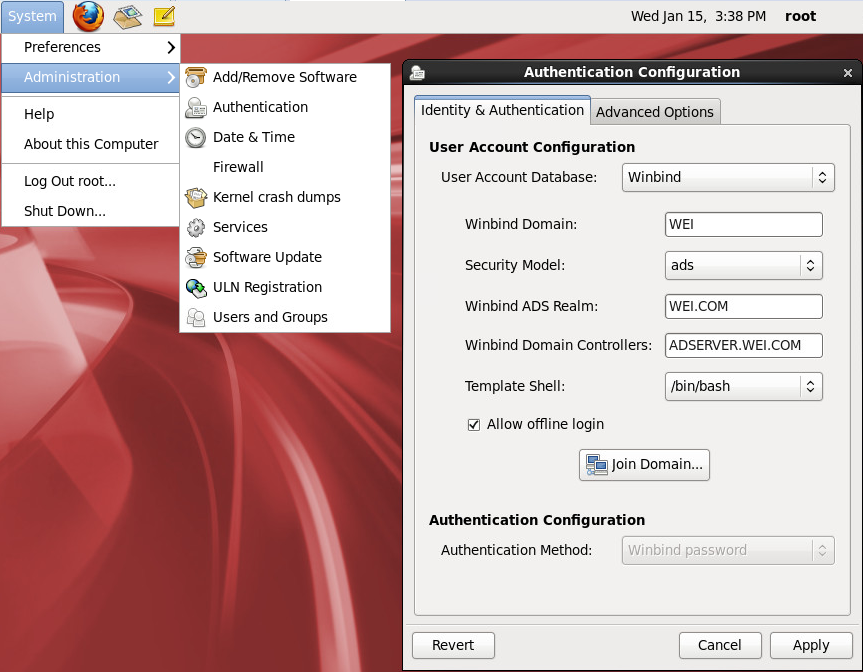Viewport: 863px width, 672px height.
Task: Choose Shut Down... from the menu
Action: coord(91,211)
